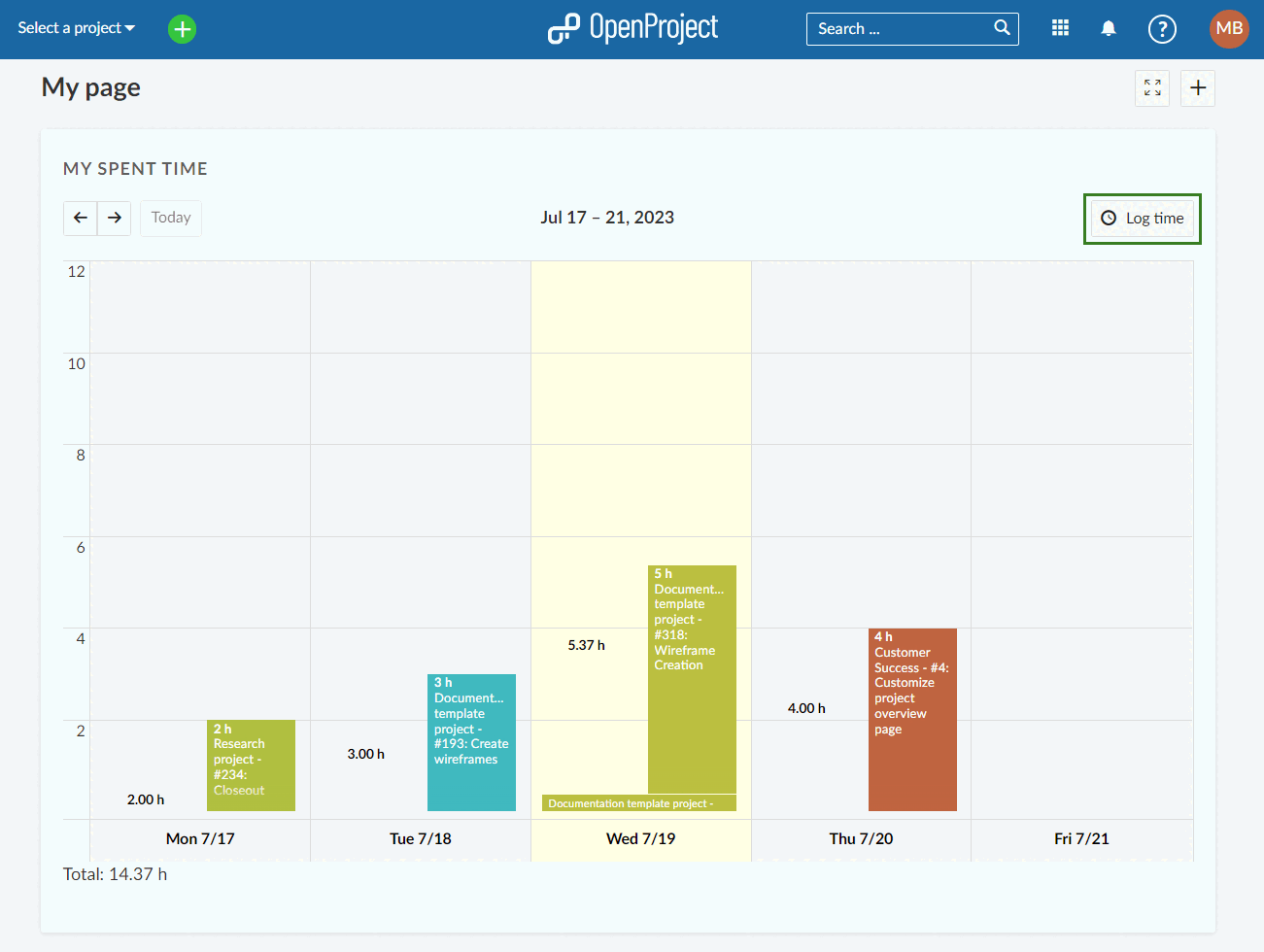1264x952 pixels.
Task: Open the 3 h Create wireframes entry
Action: [x=471, y=743]
